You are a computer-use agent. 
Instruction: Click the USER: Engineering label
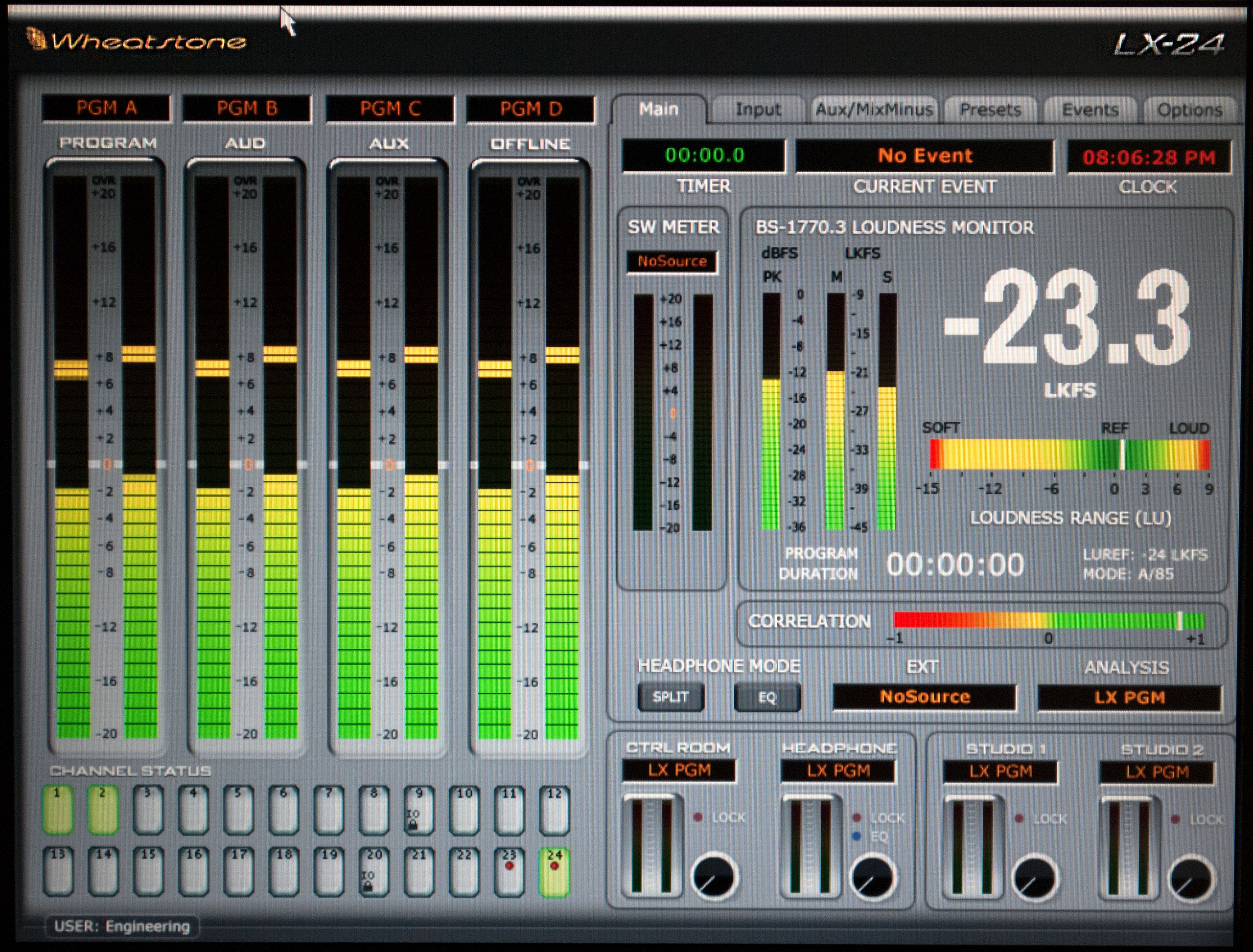(122, 926)
